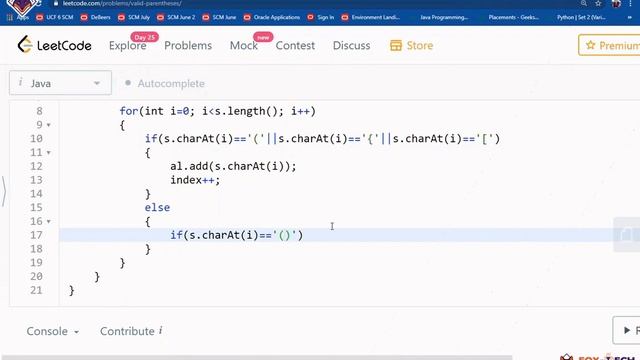
Task: Open the Environment Landing bookmark
Action: click(371, 18)
